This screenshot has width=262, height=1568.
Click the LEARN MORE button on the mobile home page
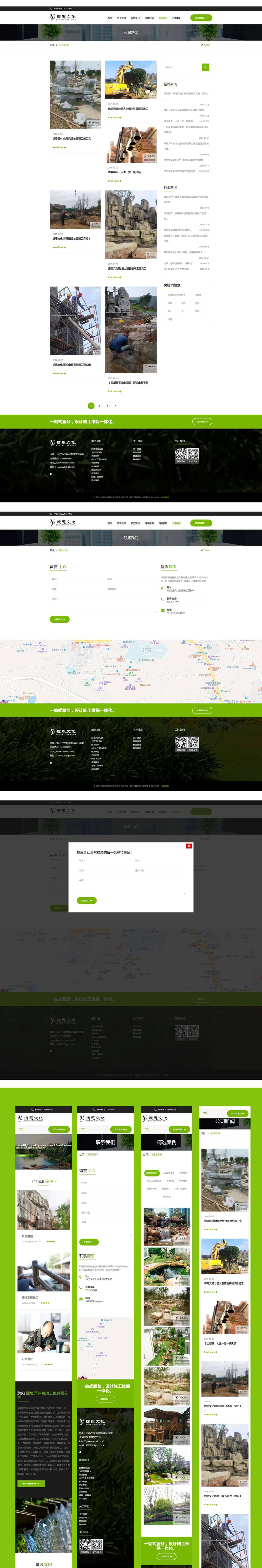[31, 1483]
